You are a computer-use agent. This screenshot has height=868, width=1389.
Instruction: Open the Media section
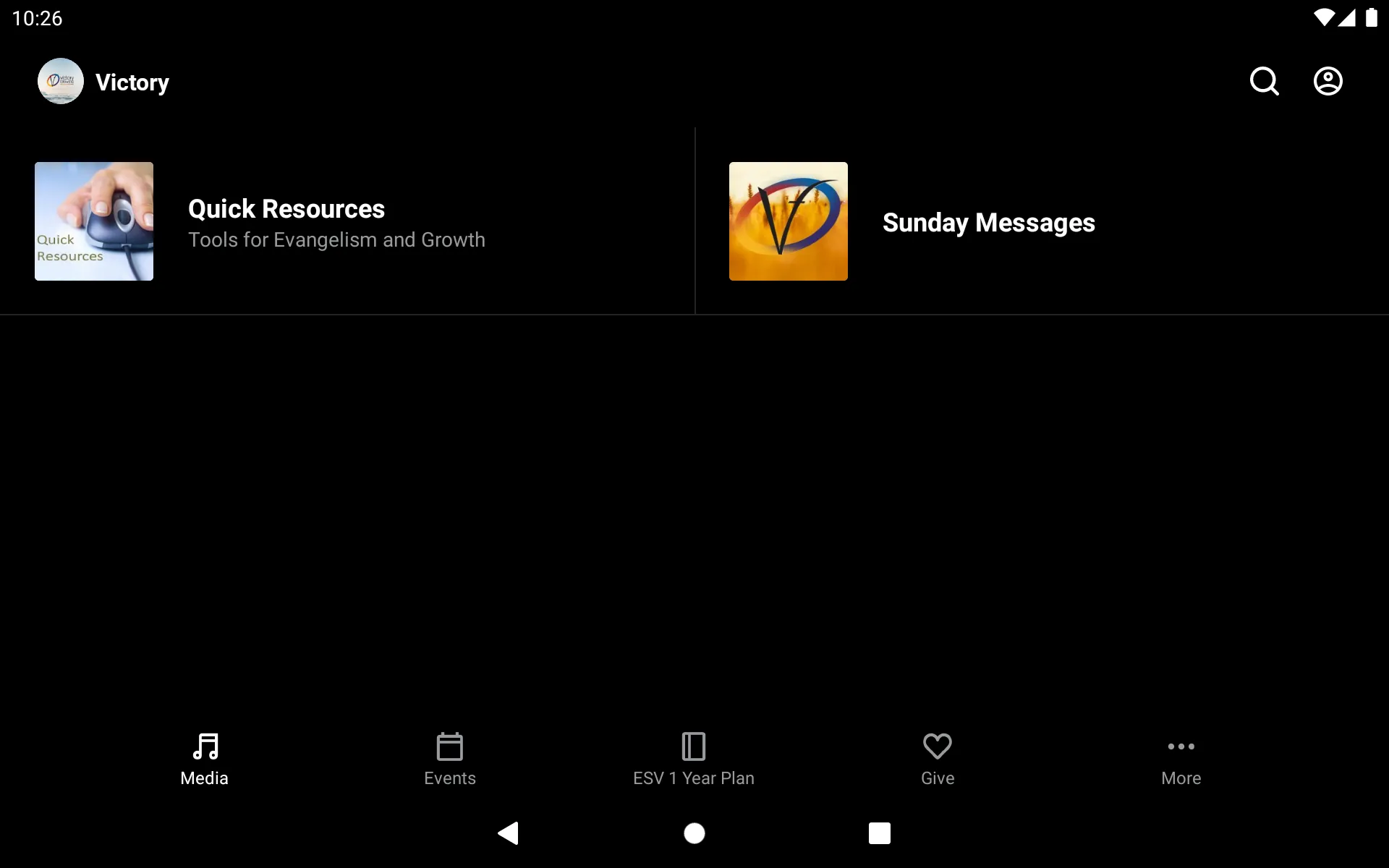(204, 758)
